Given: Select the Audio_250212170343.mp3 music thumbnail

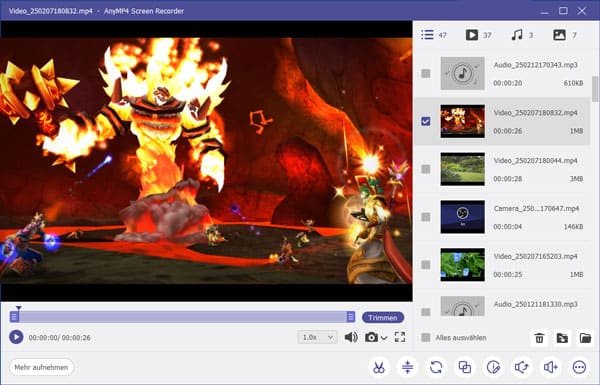Looking at the screenshot, I should click(462, 73).
